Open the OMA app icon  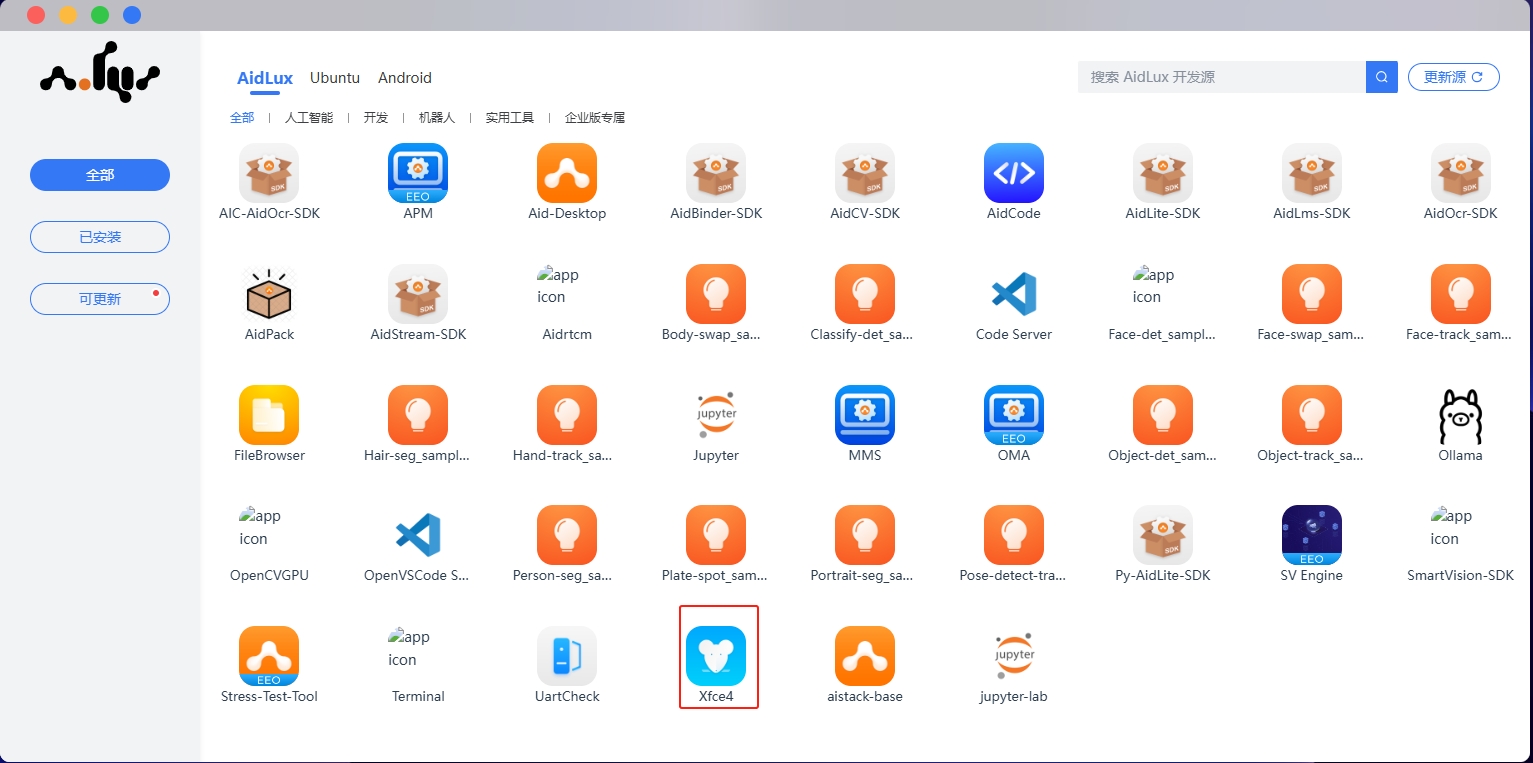pos(1014,415)
